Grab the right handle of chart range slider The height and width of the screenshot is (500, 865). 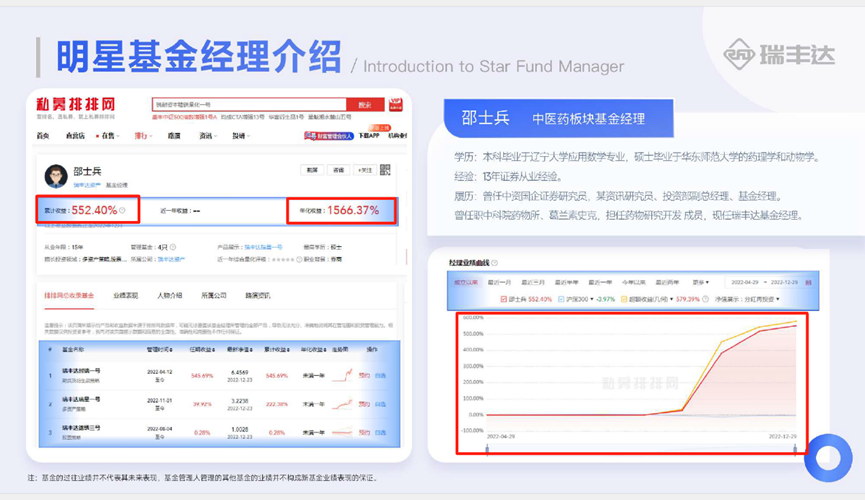click(795, 449)
